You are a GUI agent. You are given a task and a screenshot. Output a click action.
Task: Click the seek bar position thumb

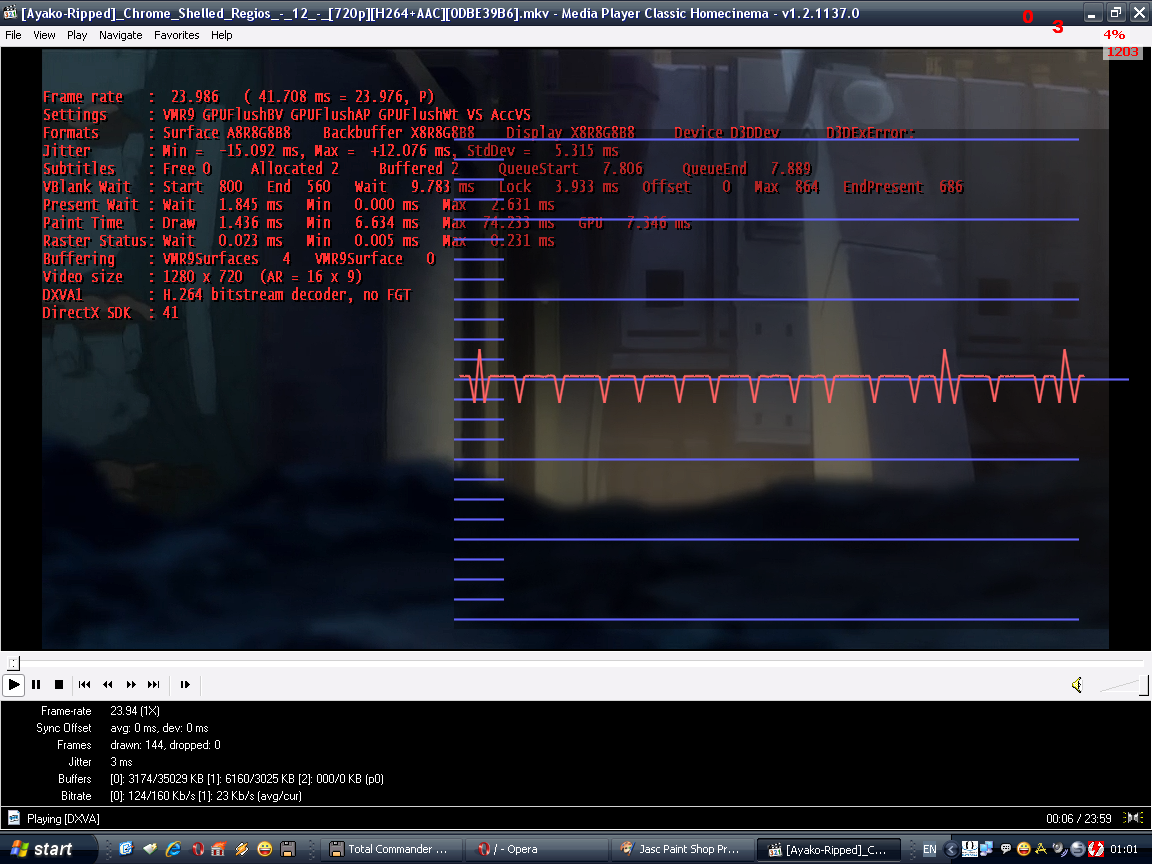coord(12,663)
